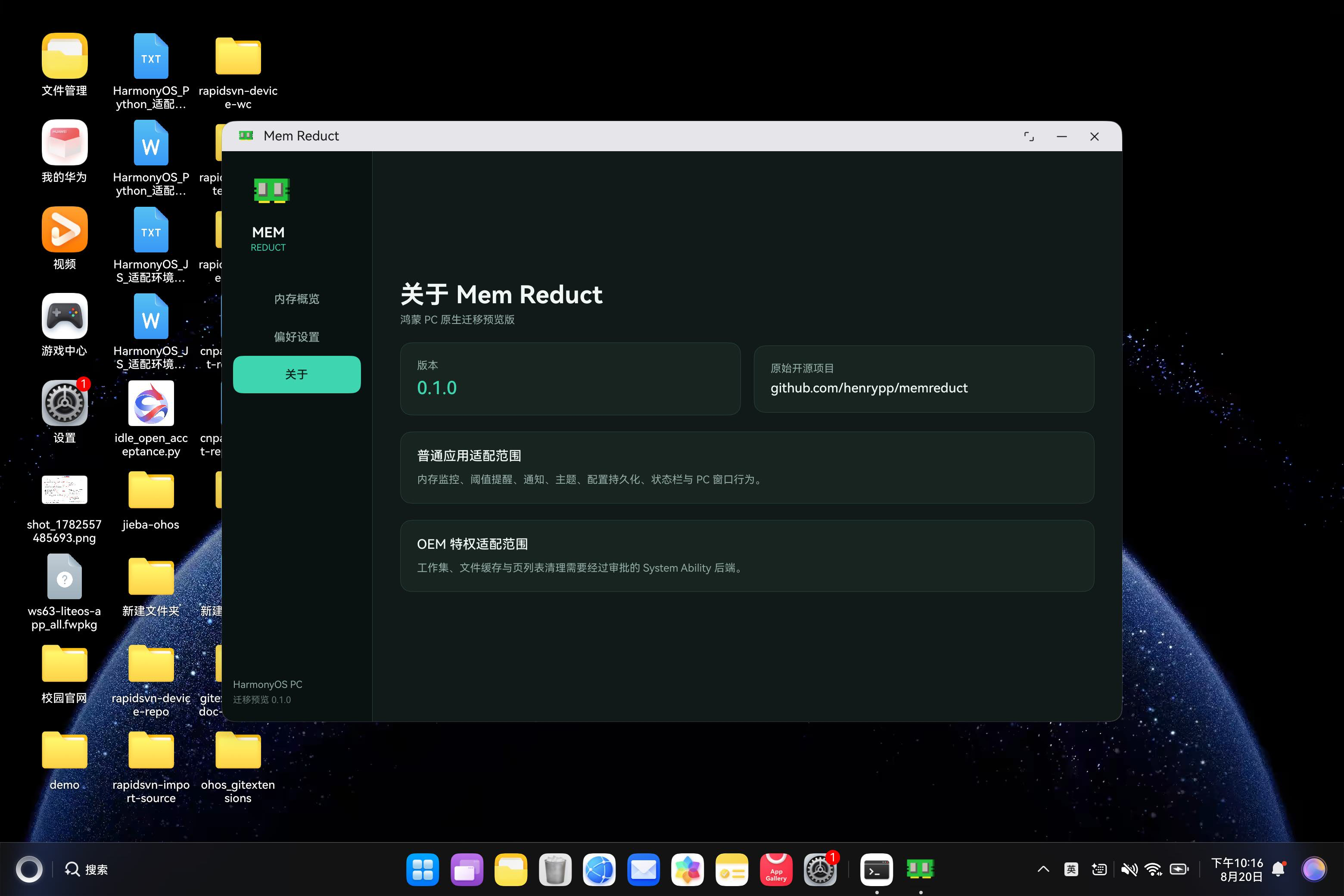Open the mail envelope dock icon
1344x896 pixels.
pos(644,870)
